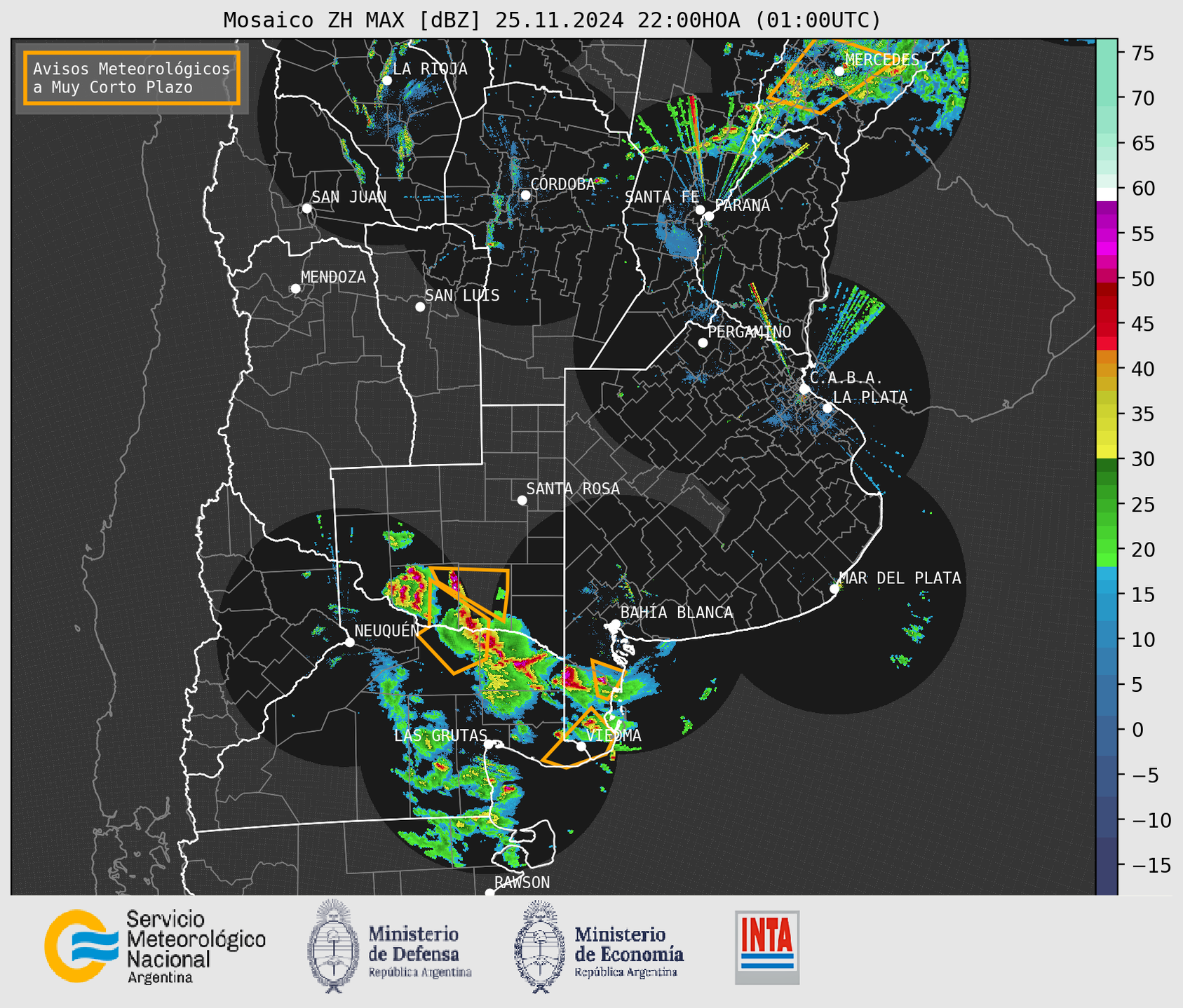Click the 40 dBZ orange colorbar band

coord(1107,369)
